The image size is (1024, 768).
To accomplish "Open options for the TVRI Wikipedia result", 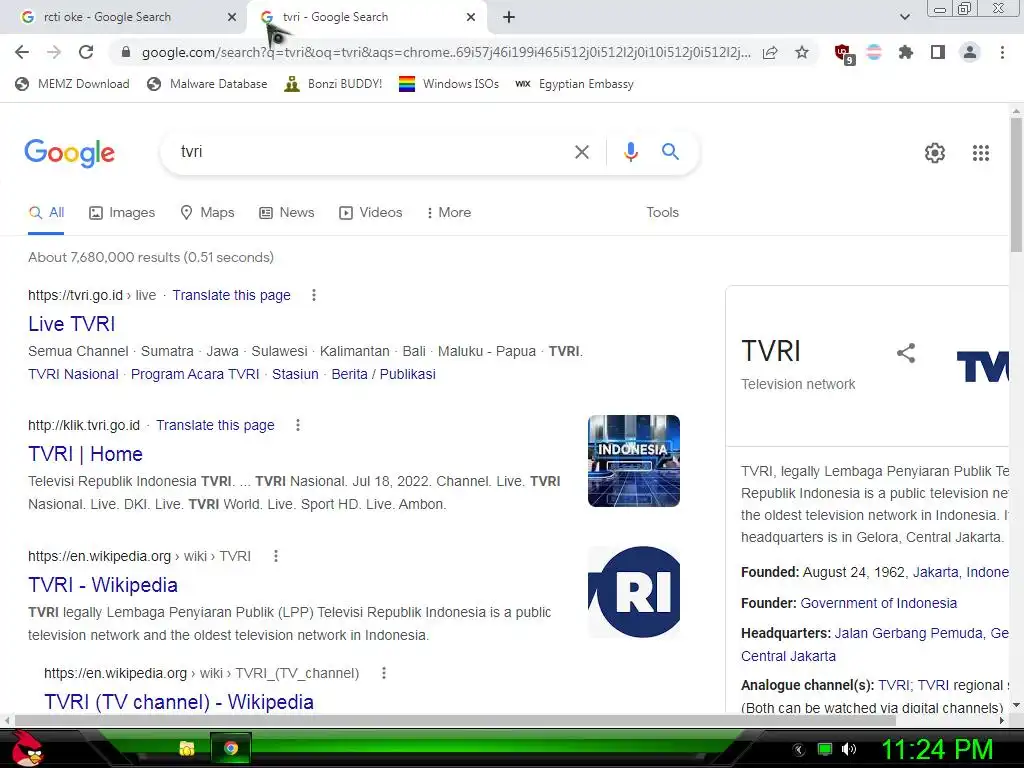I will (x=276, y=556).
